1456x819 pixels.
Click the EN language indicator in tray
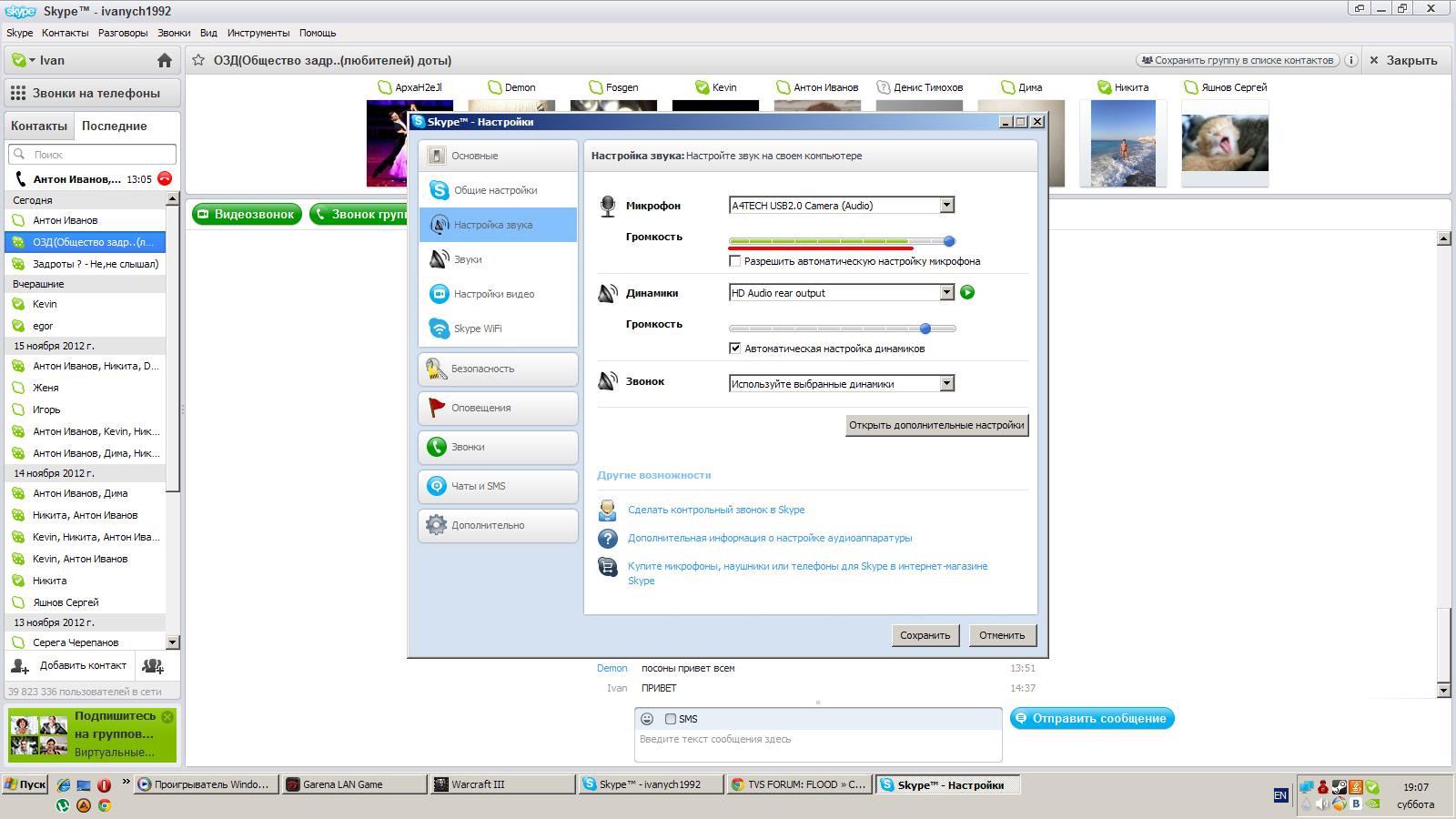click(x=1280, y=795)
